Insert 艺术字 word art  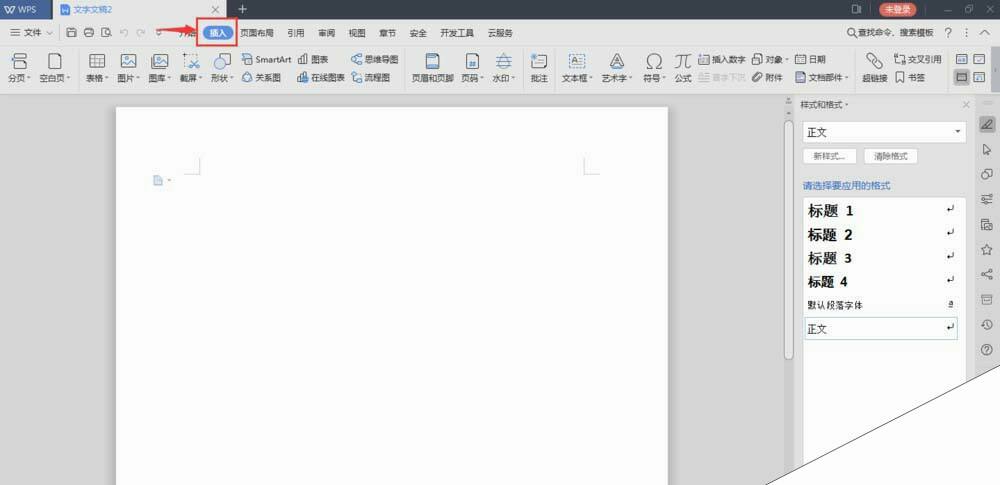[x=617, y=68]
